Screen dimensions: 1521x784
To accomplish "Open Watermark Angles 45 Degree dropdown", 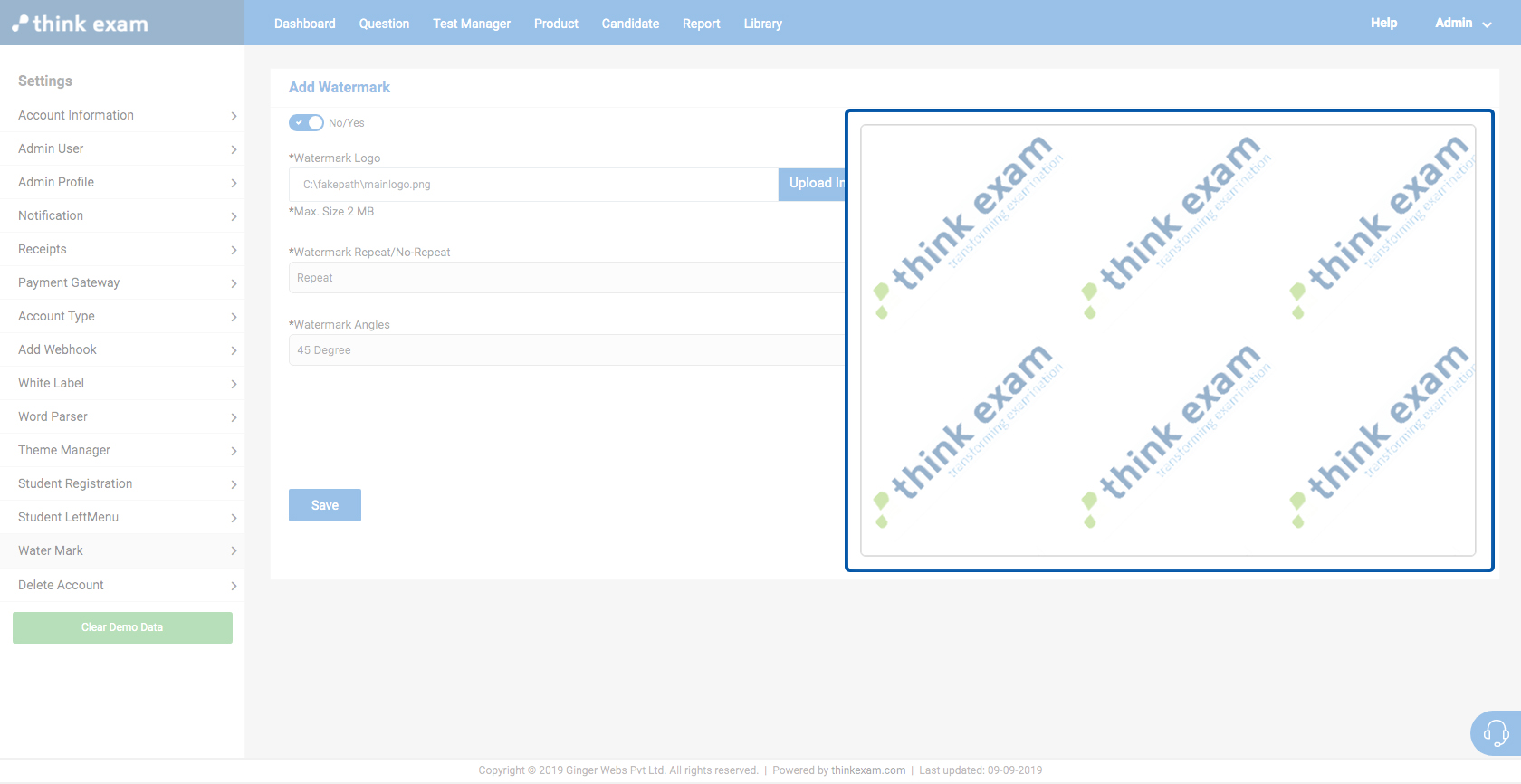I will pos(567,350).
